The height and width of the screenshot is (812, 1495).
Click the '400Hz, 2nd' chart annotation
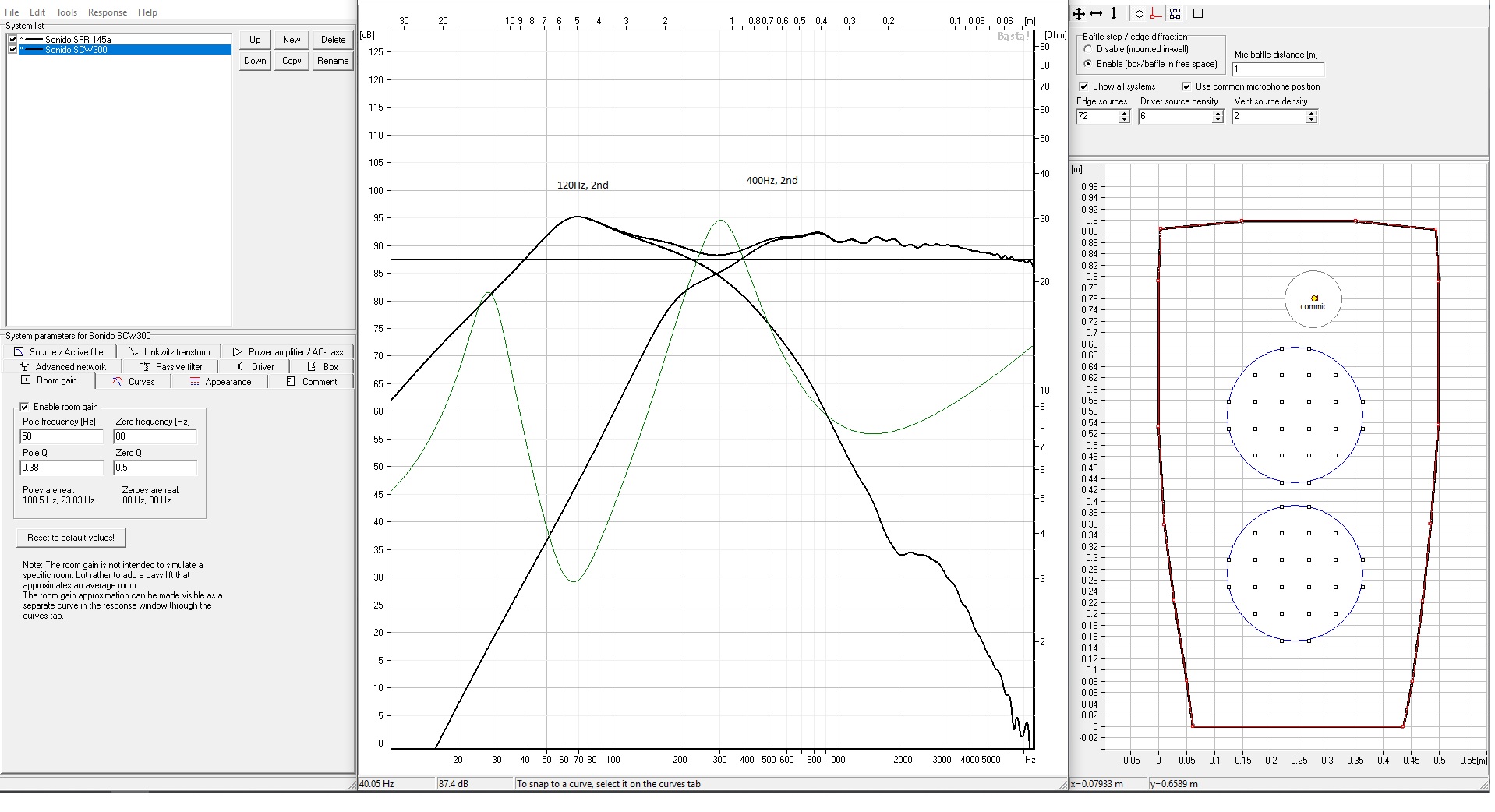(772, 181)
